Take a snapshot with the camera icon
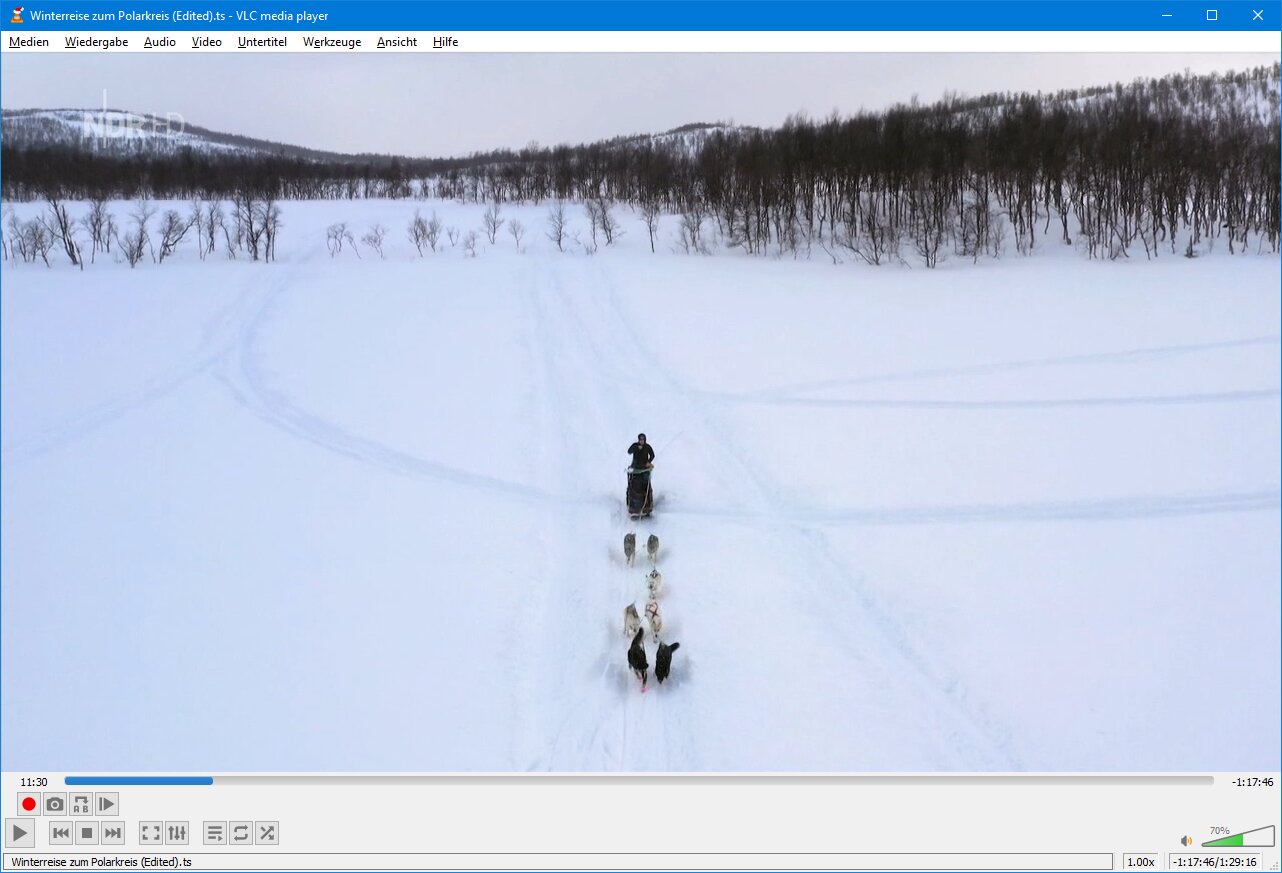The width and height of the screenshot is (1282, 873). click(55, 804)
